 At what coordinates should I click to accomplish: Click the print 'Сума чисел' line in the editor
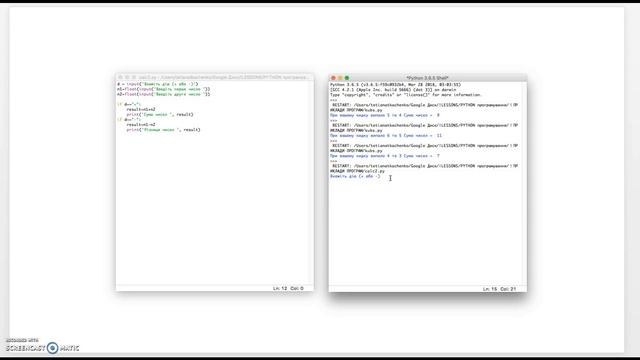[x=160, y=114]
